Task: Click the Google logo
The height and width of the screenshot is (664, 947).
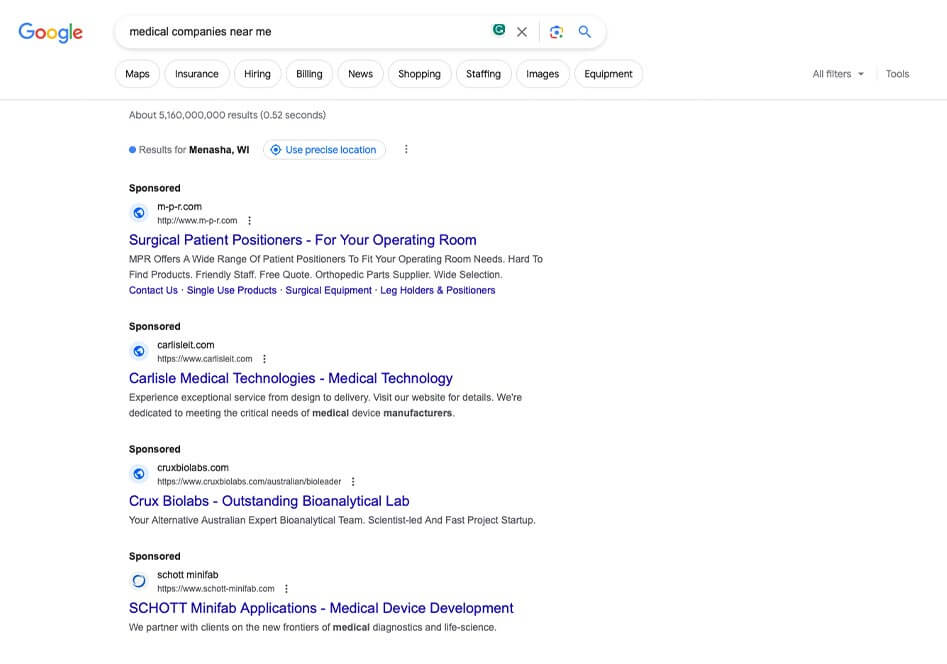Action: [x=50, y=32]
